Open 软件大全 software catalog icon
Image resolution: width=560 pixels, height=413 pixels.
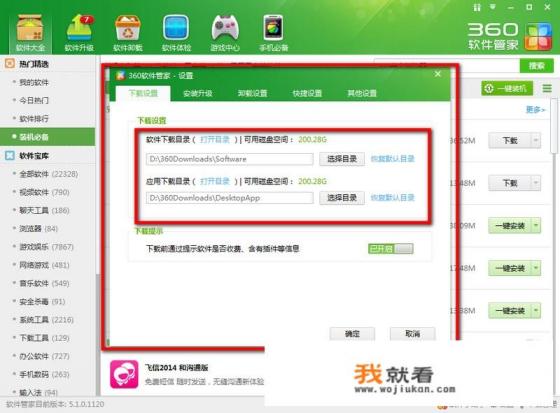click(x=30, y=33)
